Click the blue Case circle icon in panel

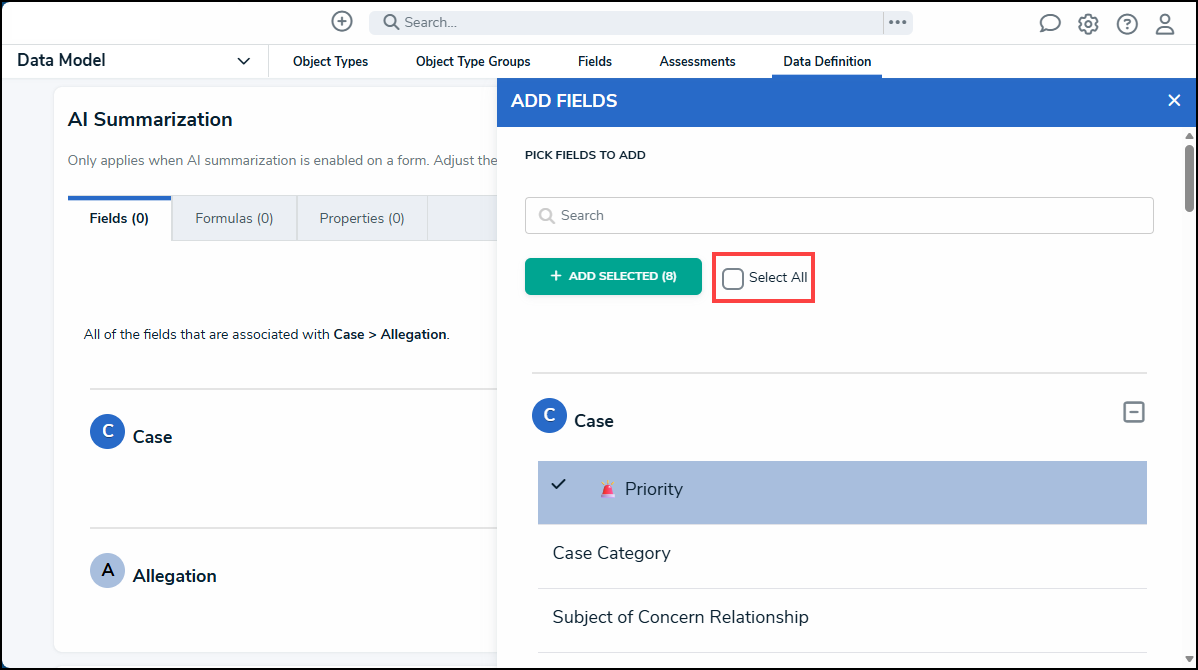pos(549,415)
